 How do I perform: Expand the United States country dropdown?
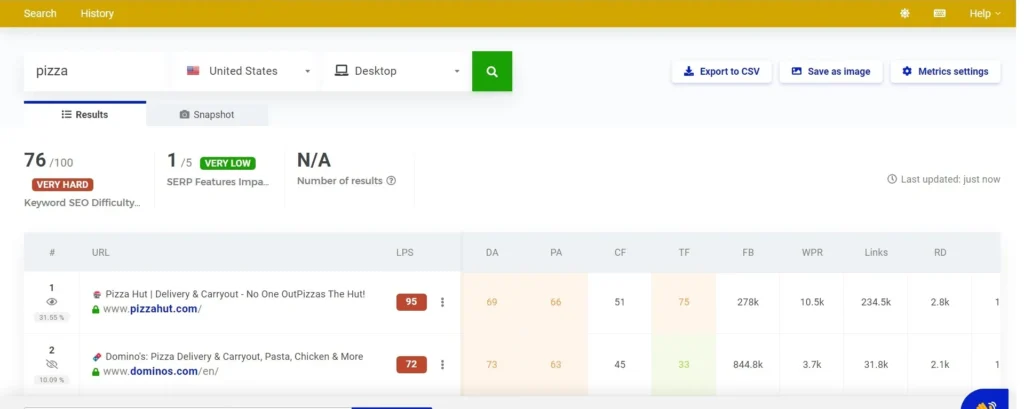[248, 71]
